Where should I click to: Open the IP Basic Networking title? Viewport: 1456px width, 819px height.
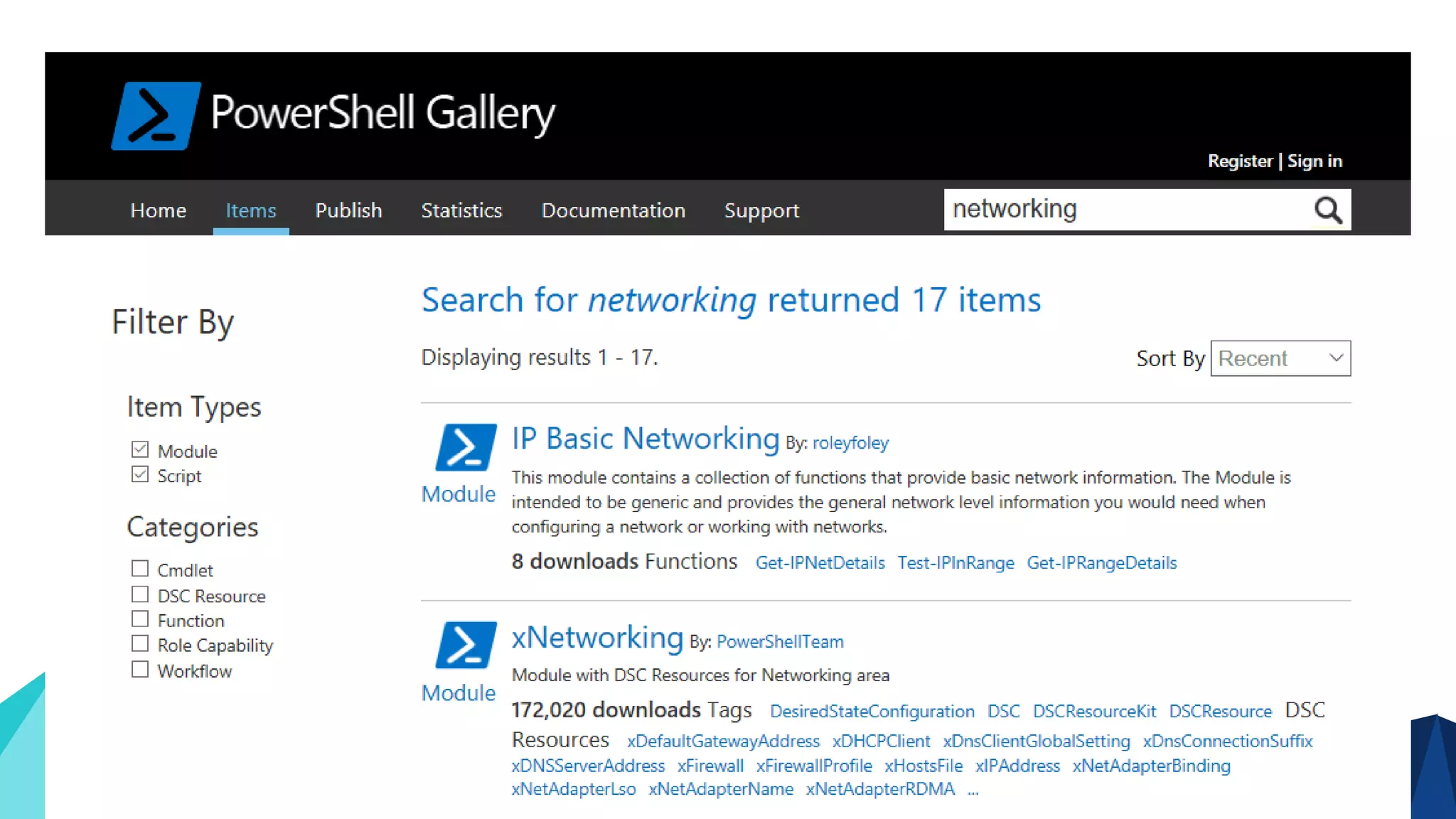tap(646, 439)
